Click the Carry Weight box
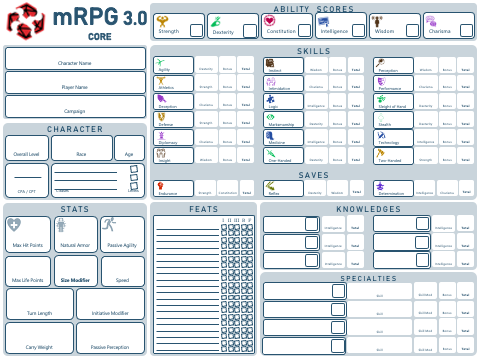Viewport: 480px width, 360px height. tap(40, 338)
